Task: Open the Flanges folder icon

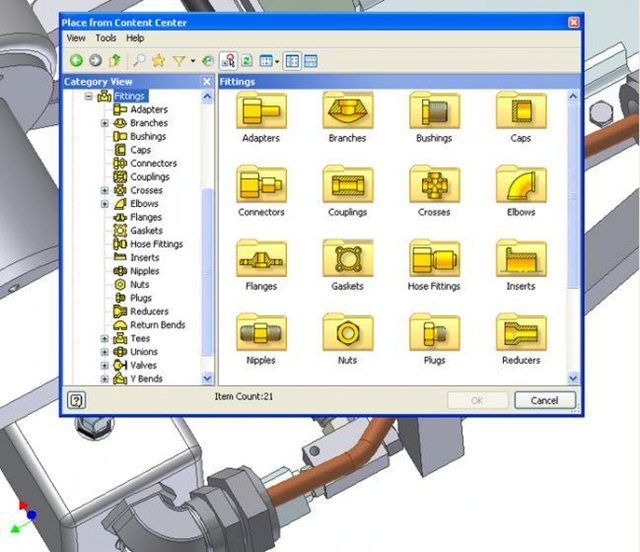Action: (261, 258)
